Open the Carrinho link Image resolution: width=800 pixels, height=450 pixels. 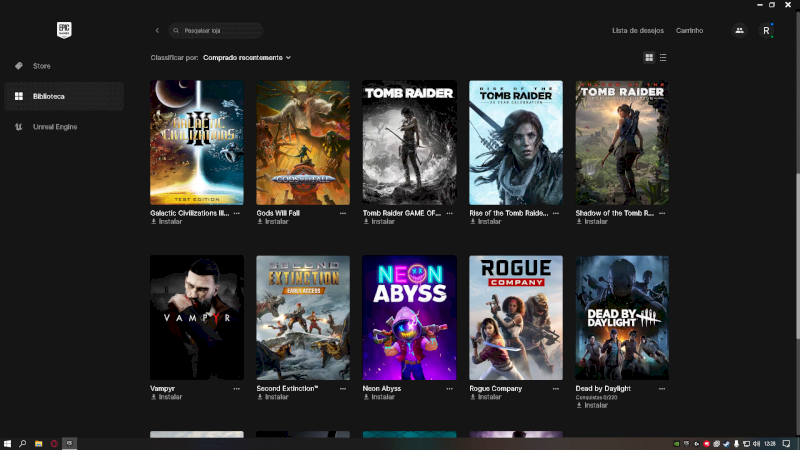point(689,31)
